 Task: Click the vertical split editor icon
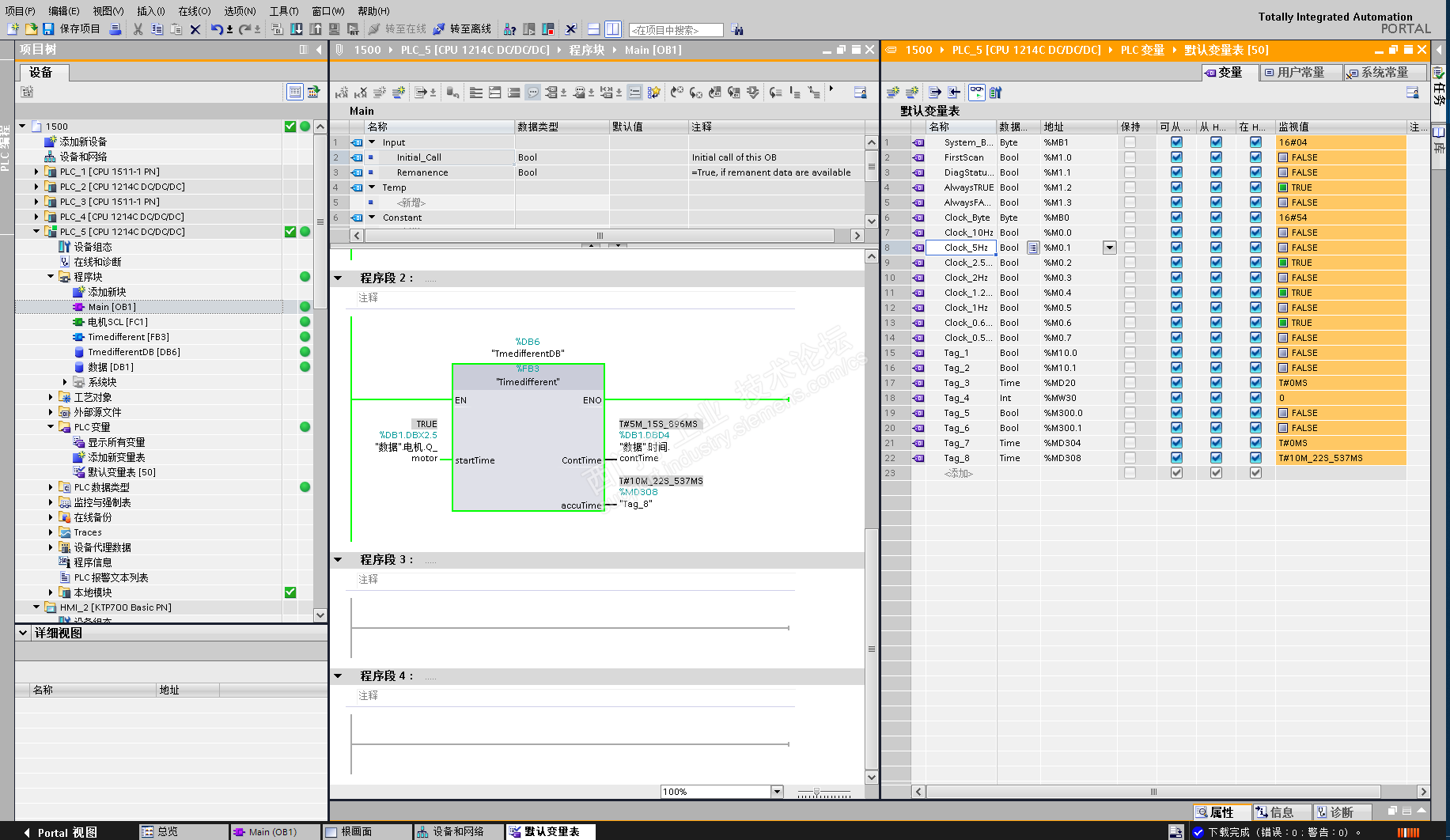coord(612,29)
